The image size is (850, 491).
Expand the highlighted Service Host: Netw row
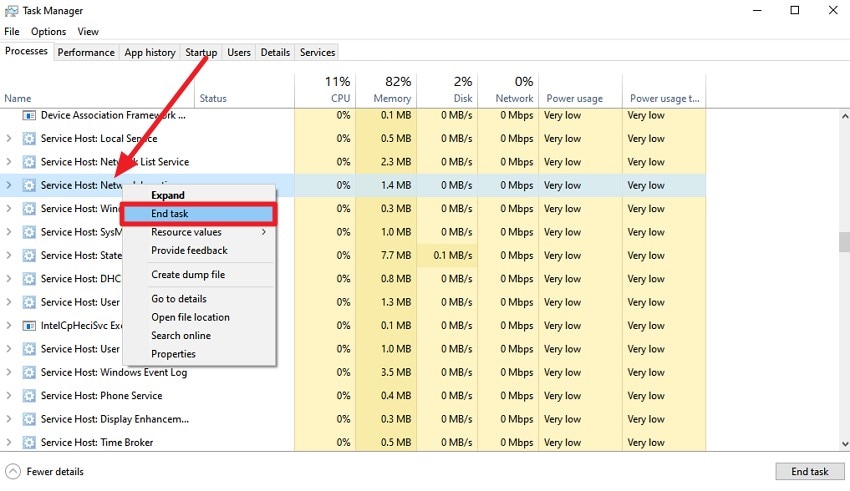pyautogui.click(x=9, y=185)
